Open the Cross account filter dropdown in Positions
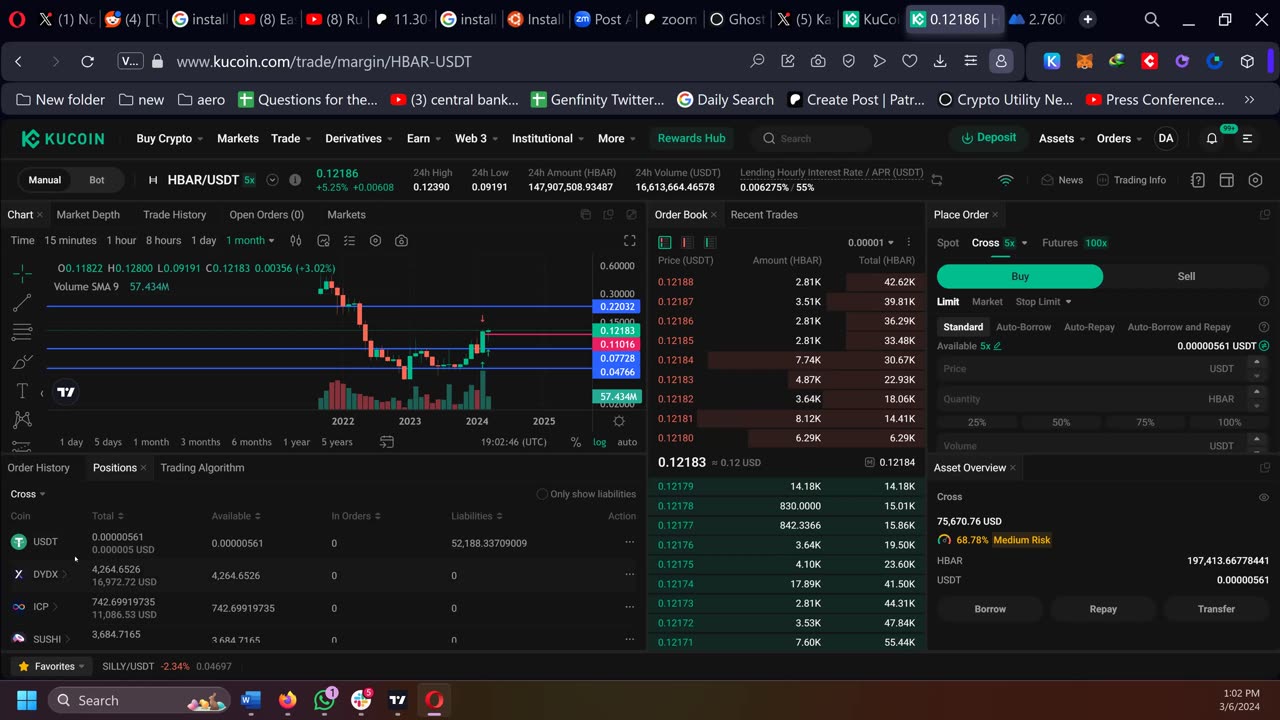Viewport: 1280px width, 720px height. coord(28,494)
